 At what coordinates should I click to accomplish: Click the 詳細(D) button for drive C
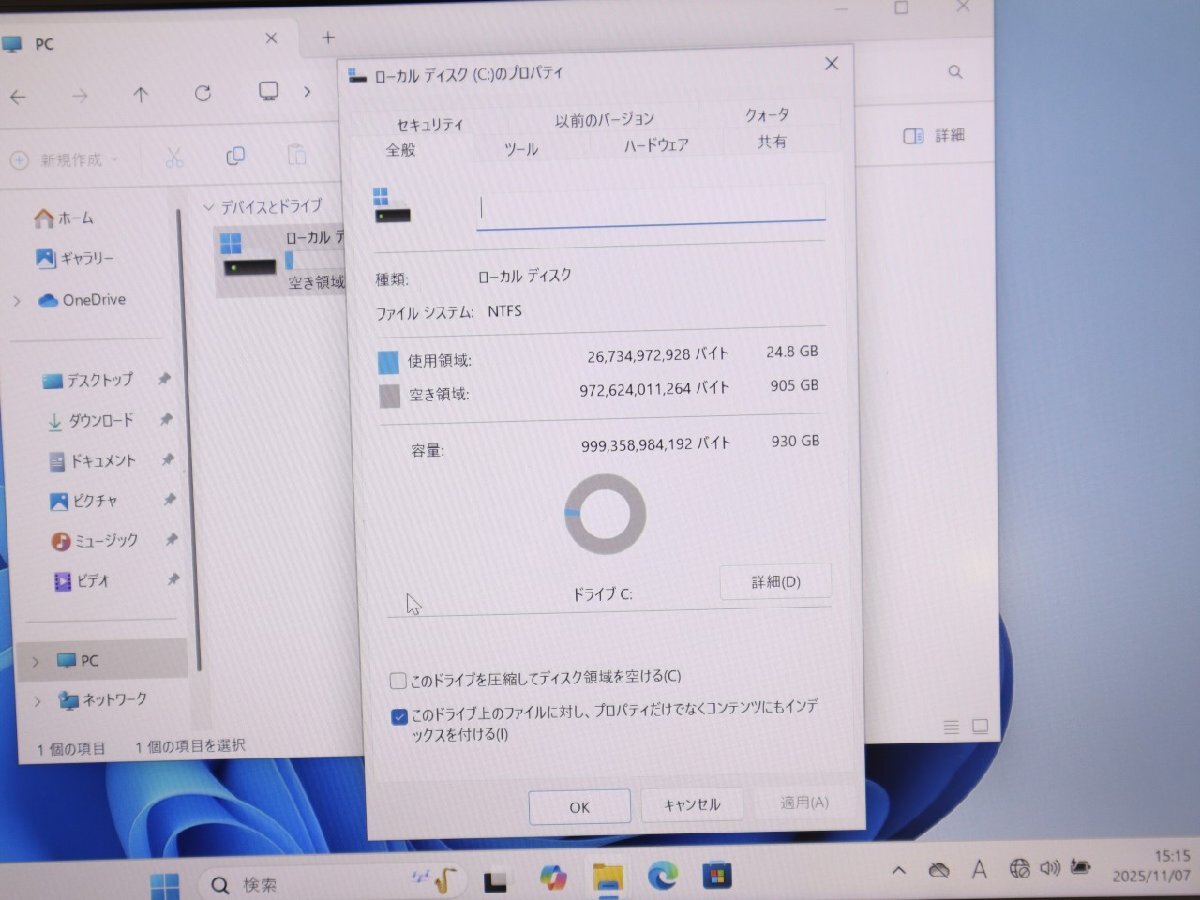776,582
